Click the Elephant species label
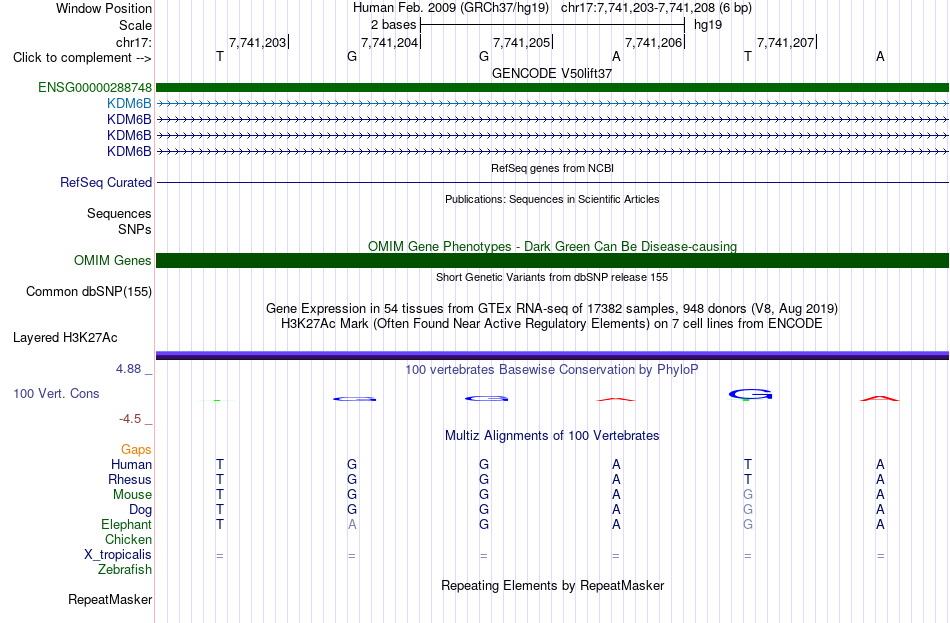950x623 pixels. (x=126, y=525)
